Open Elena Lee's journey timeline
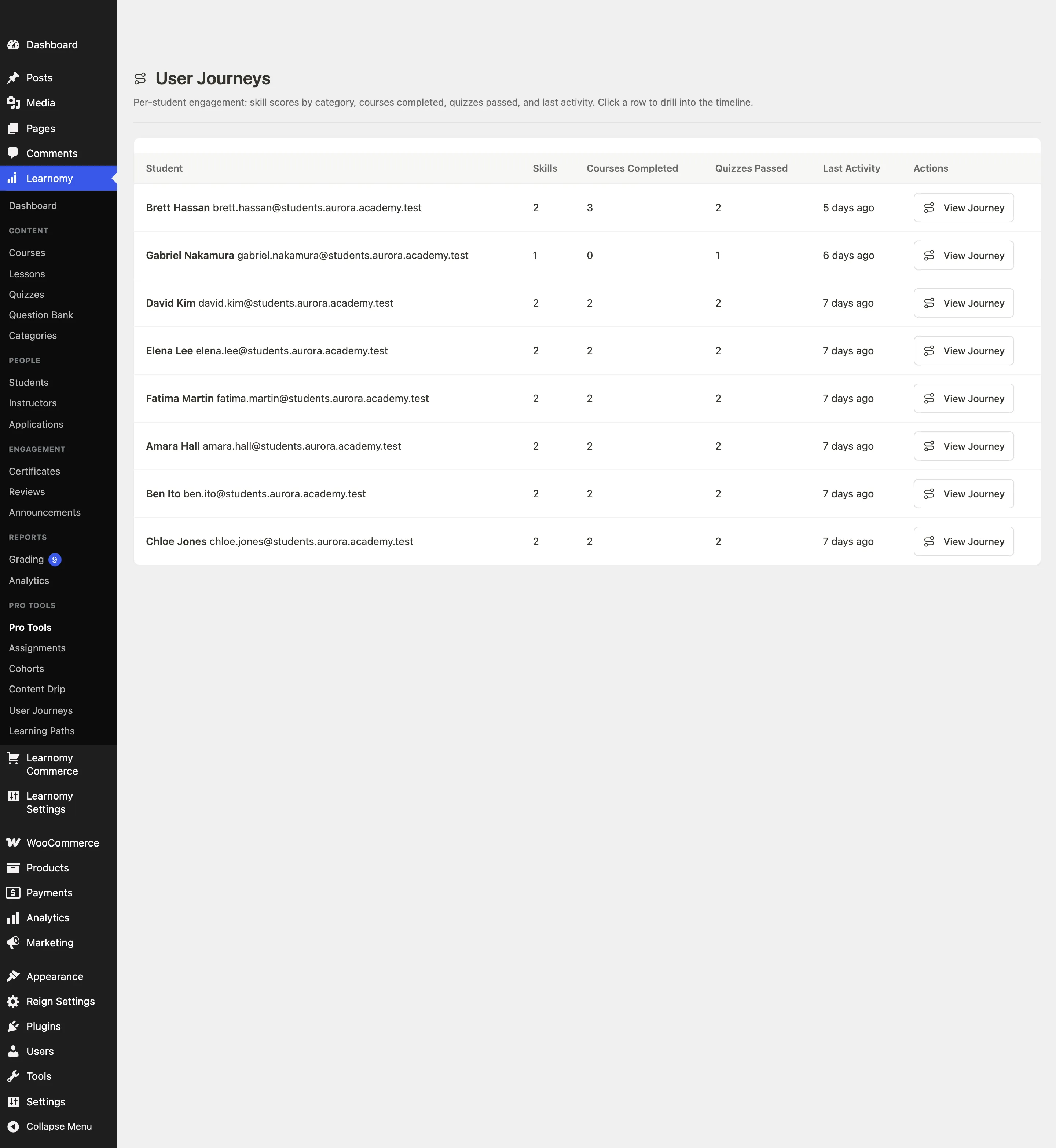Viewport: 1056px width, 1148px height. [x=964, y=351]
